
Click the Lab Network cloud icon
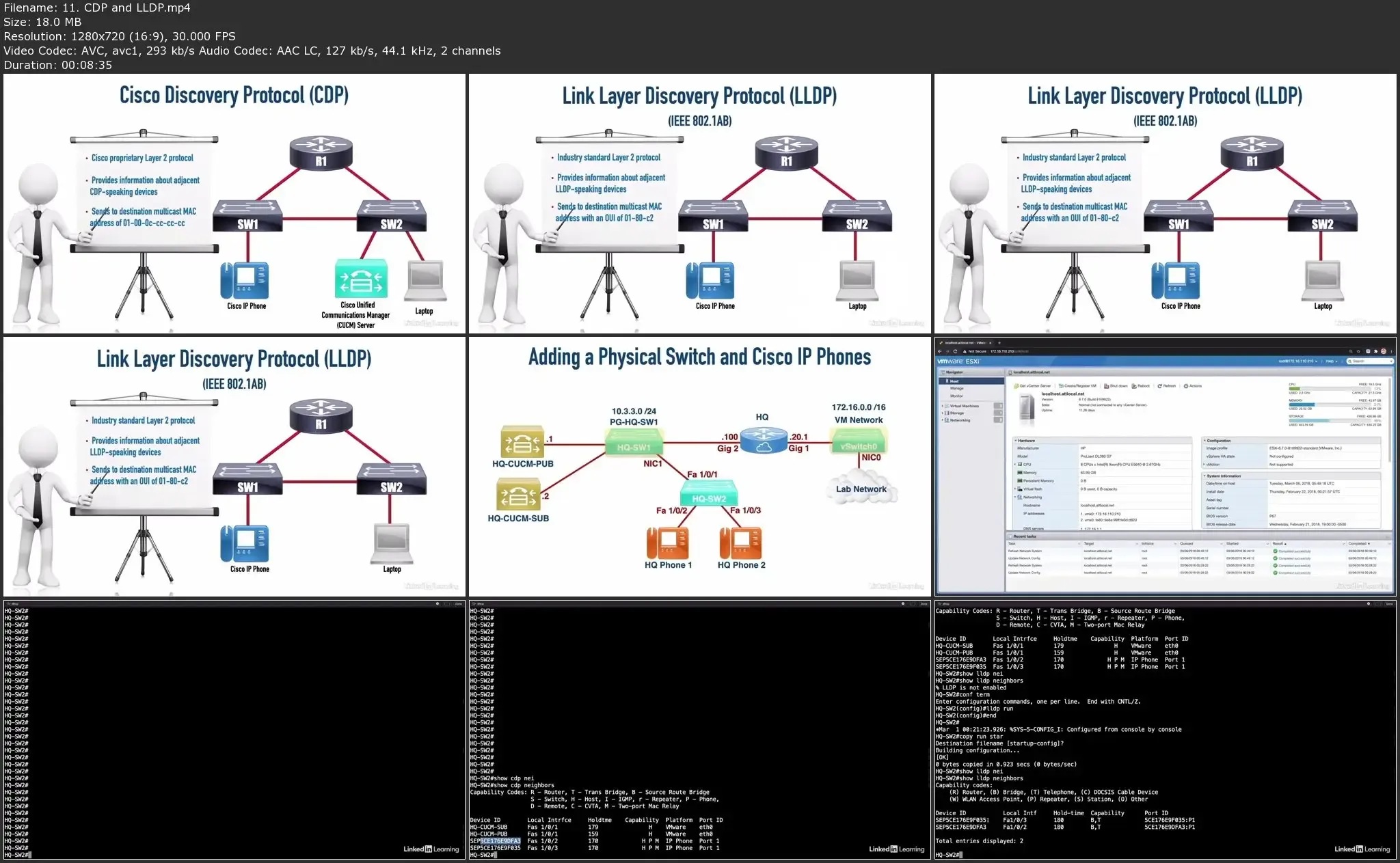tap(861, 488)
